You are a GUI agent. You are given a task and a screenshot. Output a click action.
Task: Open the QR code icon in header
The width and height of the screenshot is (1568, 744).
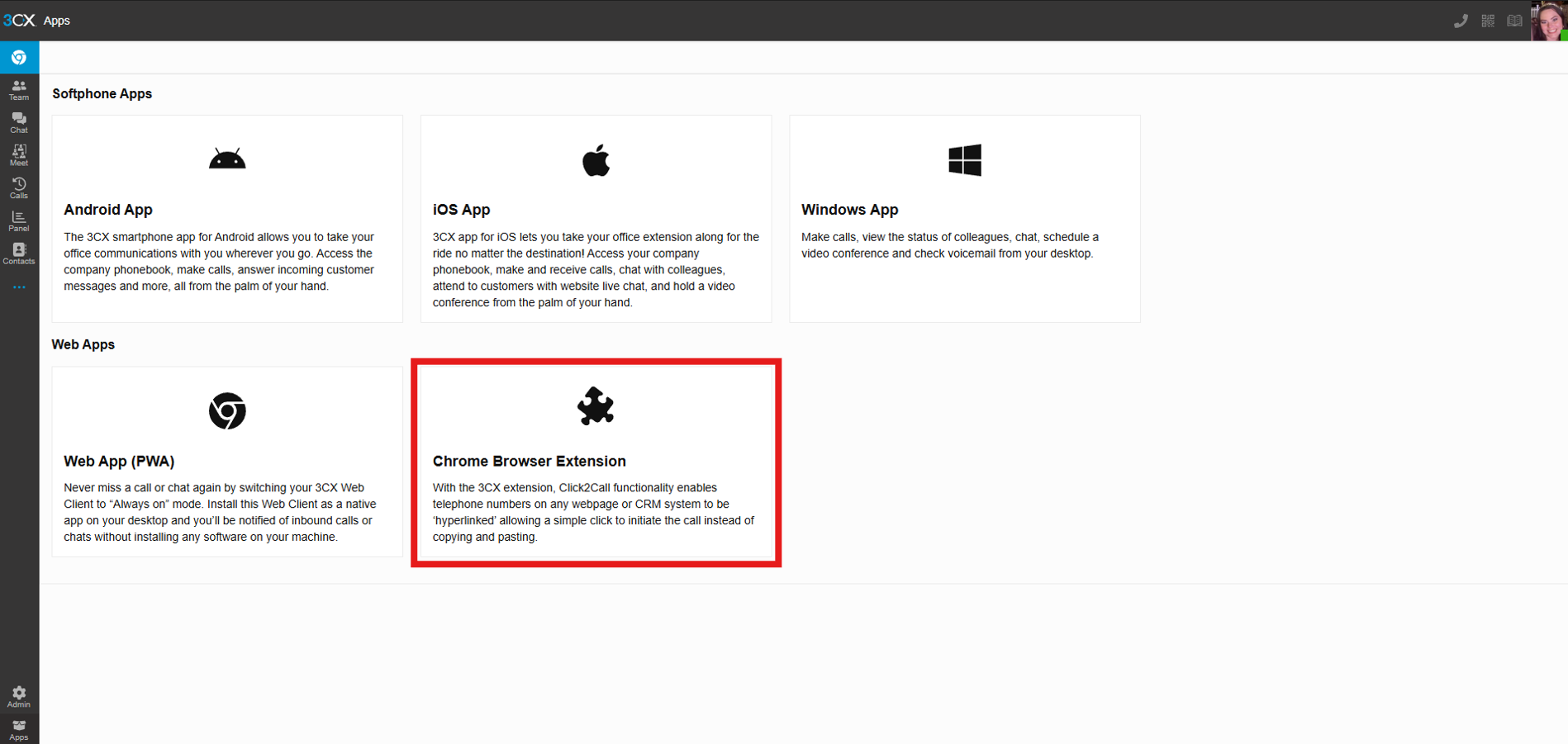[x=1488, y=21]
